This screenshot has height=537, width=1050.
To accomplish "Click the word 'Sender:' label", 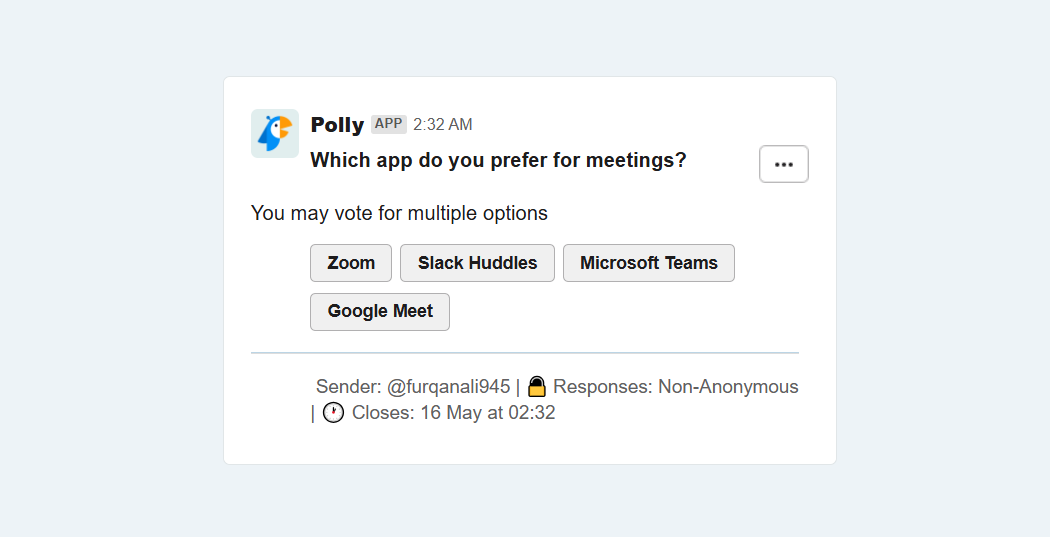I will click(348, 386).
